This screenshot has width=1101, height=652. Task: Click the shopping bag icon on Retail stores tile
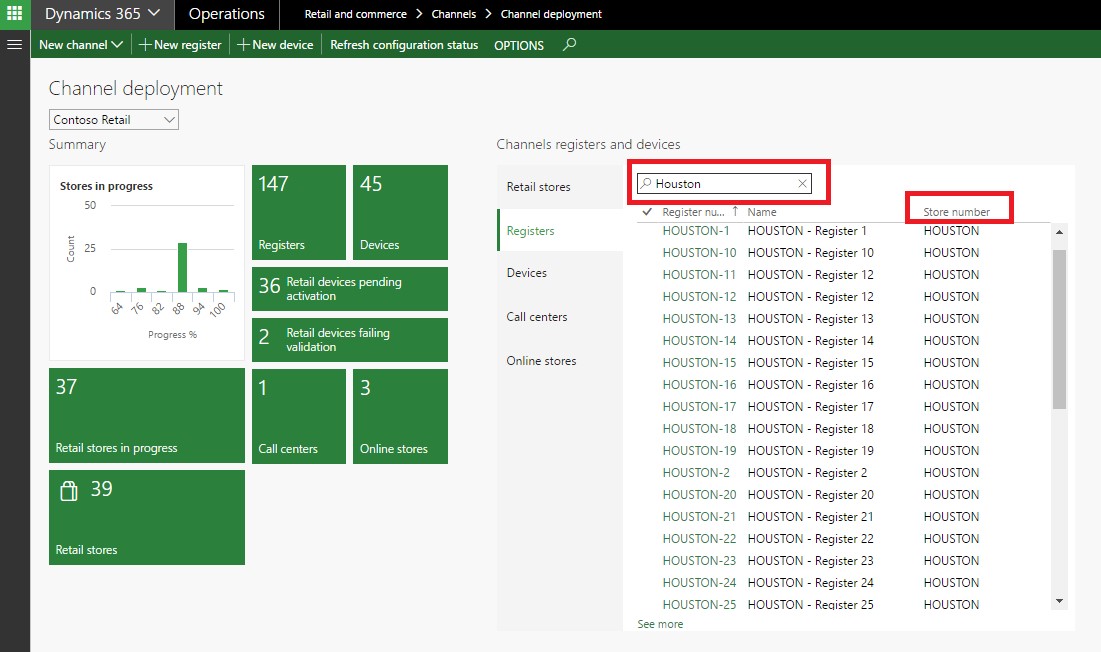pyautogui.click(x=69, y=490)
